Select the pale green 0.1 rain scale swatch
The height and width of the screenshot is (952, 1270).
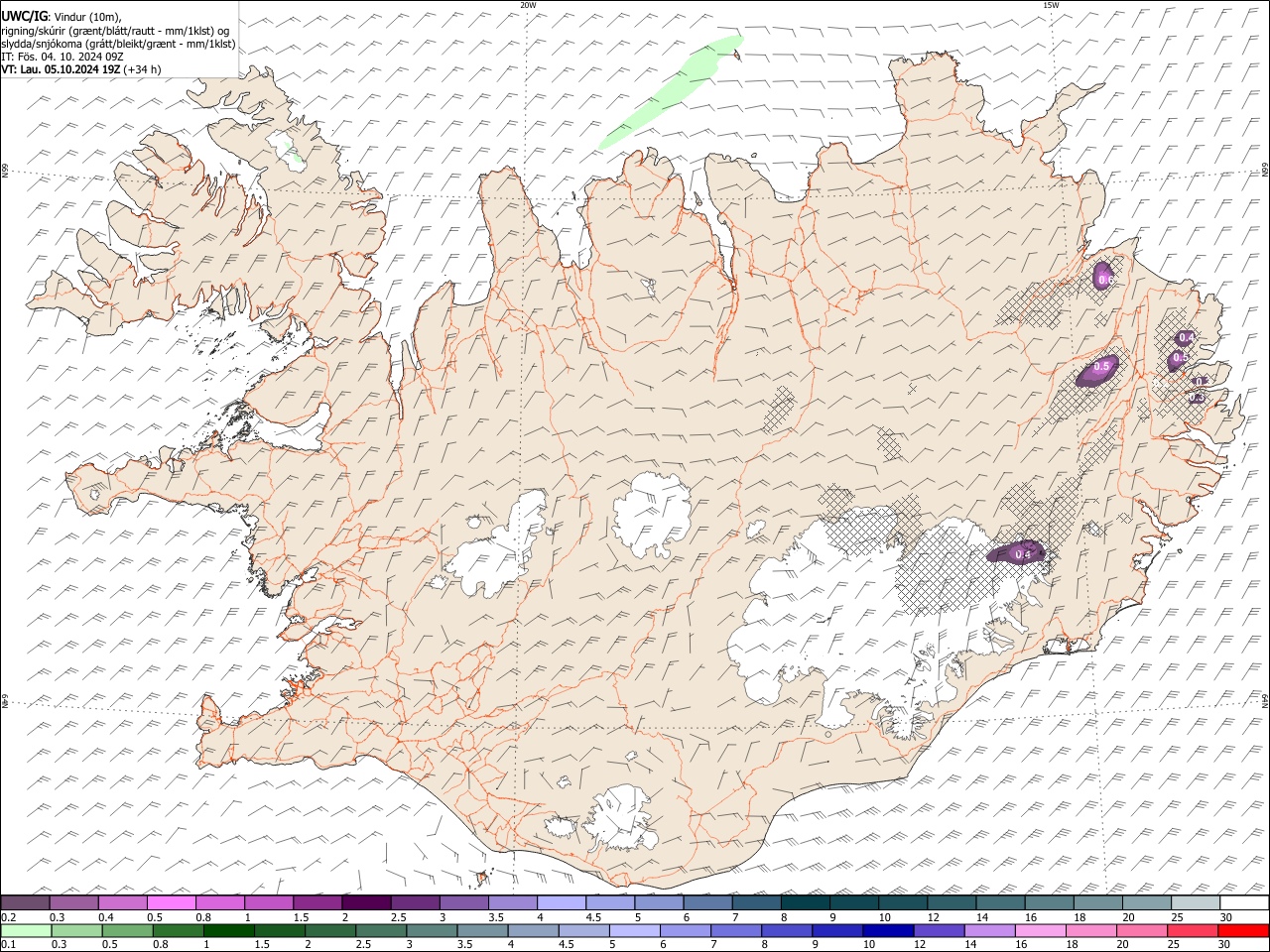27,930
